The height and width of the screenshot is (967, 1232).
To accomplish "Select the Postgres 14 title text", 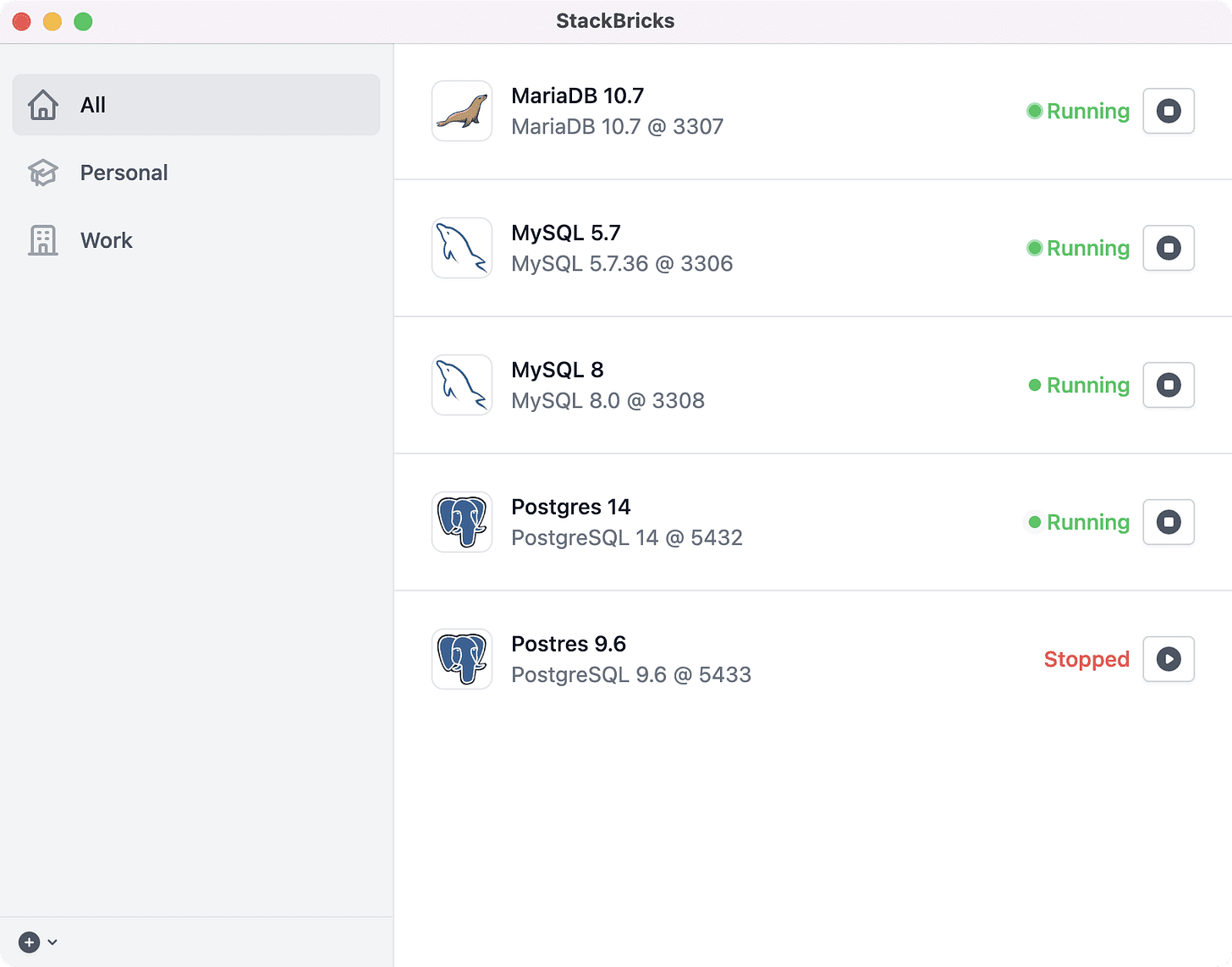I will point(571,507).
